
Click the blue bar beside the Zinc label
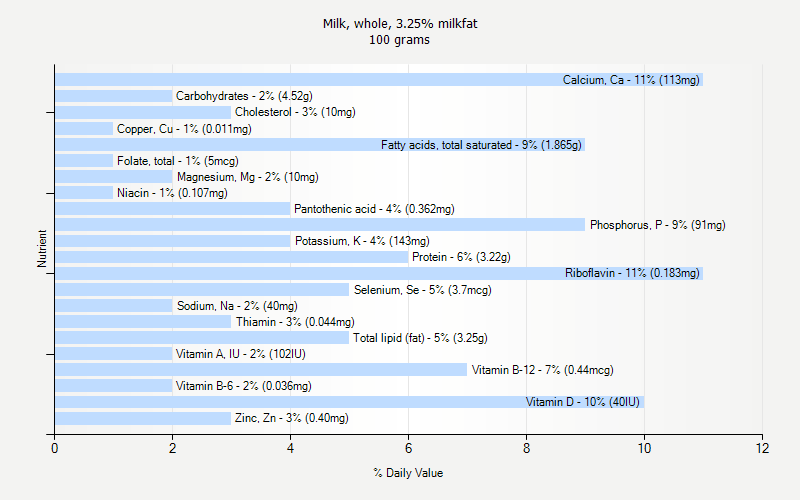pos(143,418)
